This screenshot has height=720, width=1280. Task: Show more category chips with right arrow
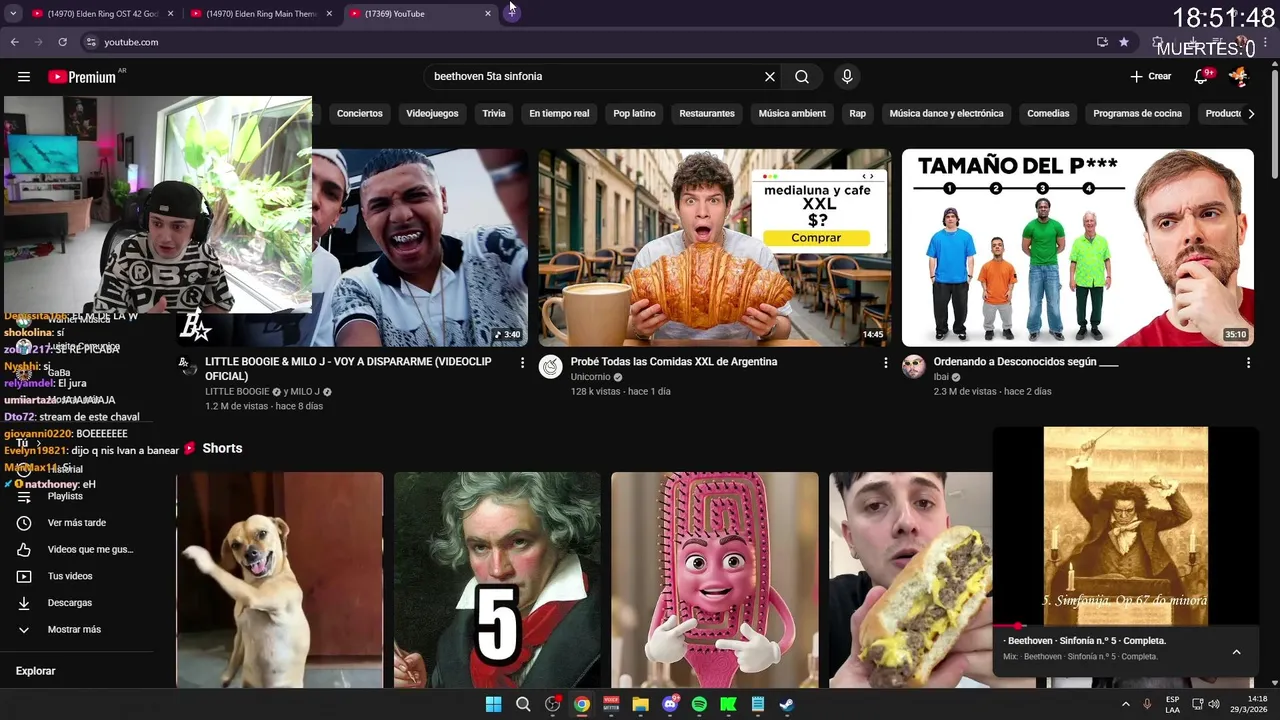(x=1250, y=114)
